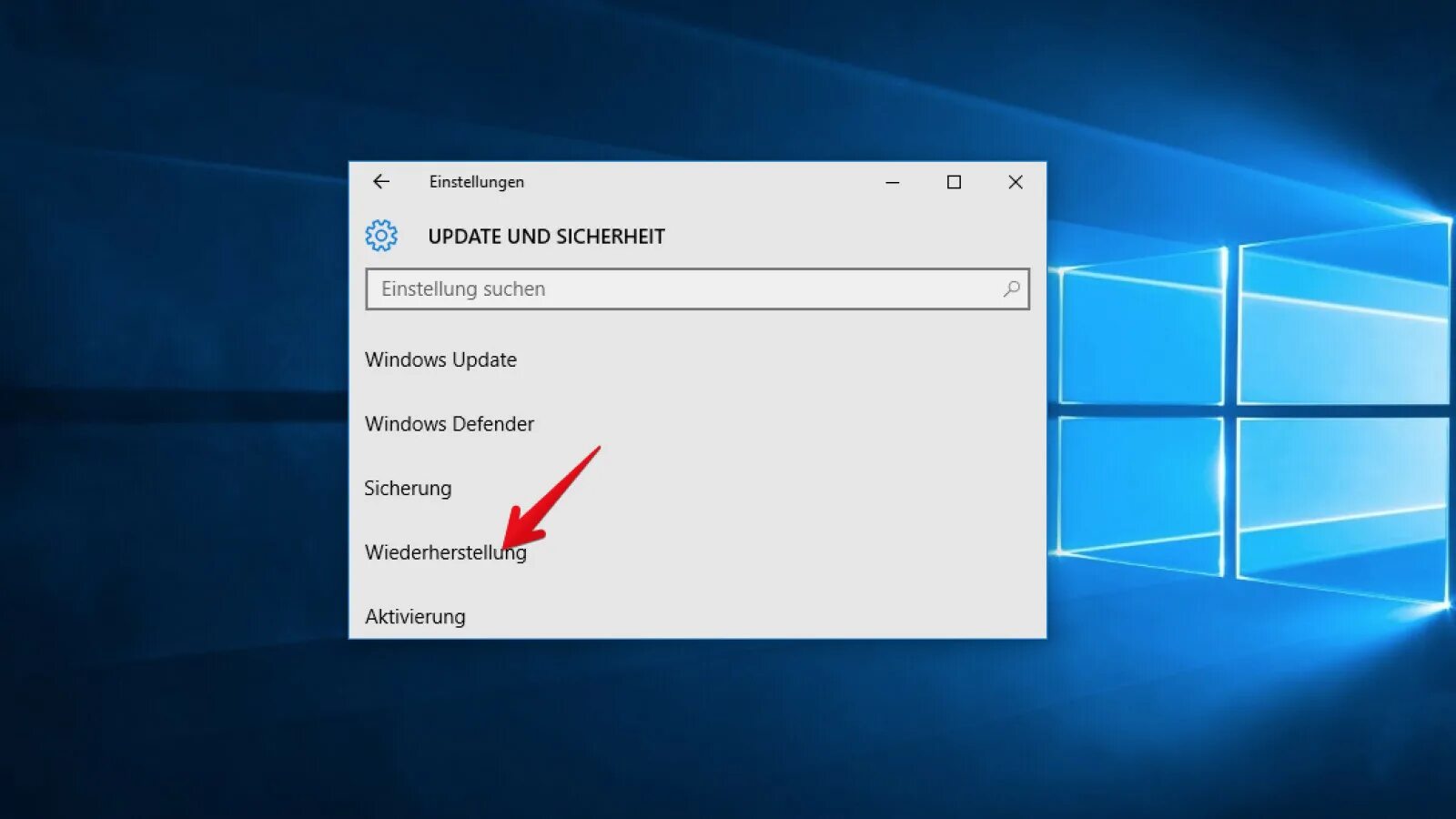Go back using the arrow in Einstellungen
1456x819 pixels.
pyautogui.click(x=381, y=182)
